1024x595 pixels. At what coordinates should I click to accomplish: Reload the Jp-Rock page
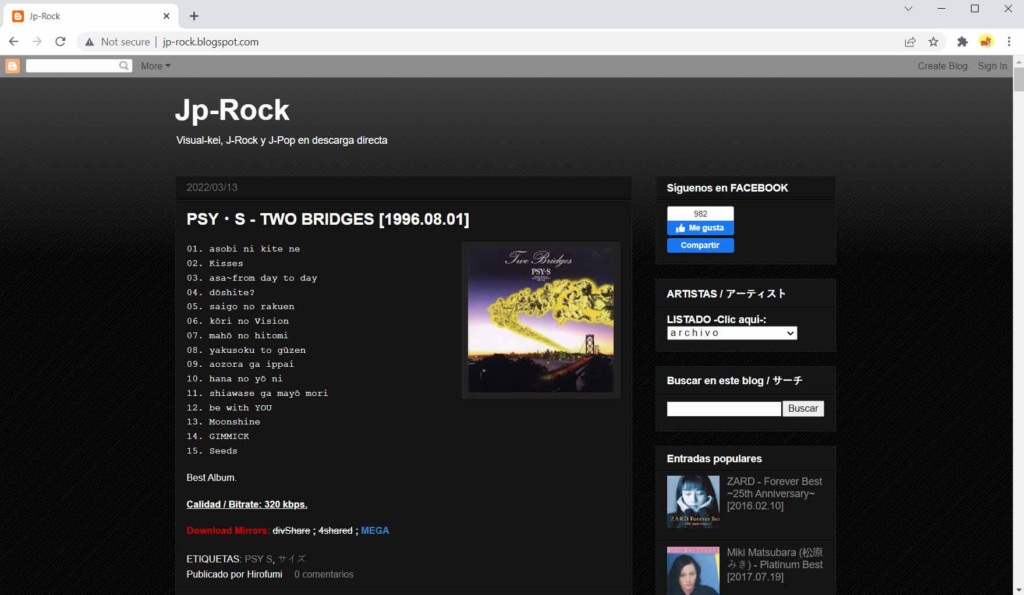[x=60, y=42]
